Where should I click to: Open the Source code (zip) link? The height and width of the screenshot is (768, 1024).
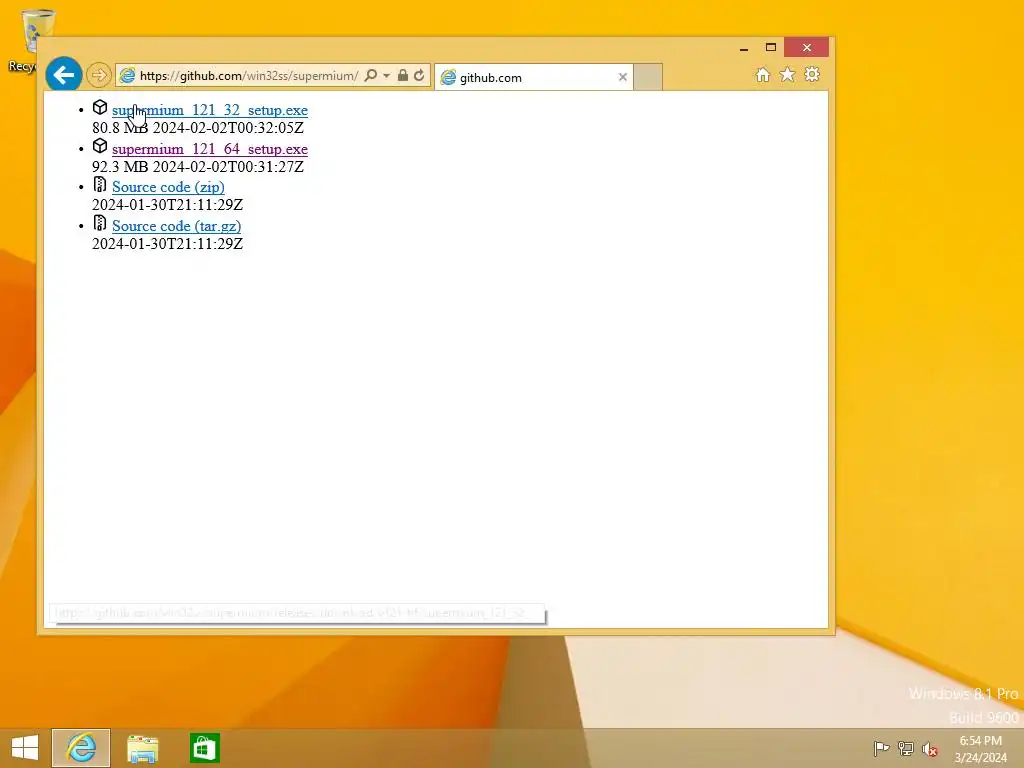[x=168, y=187]
